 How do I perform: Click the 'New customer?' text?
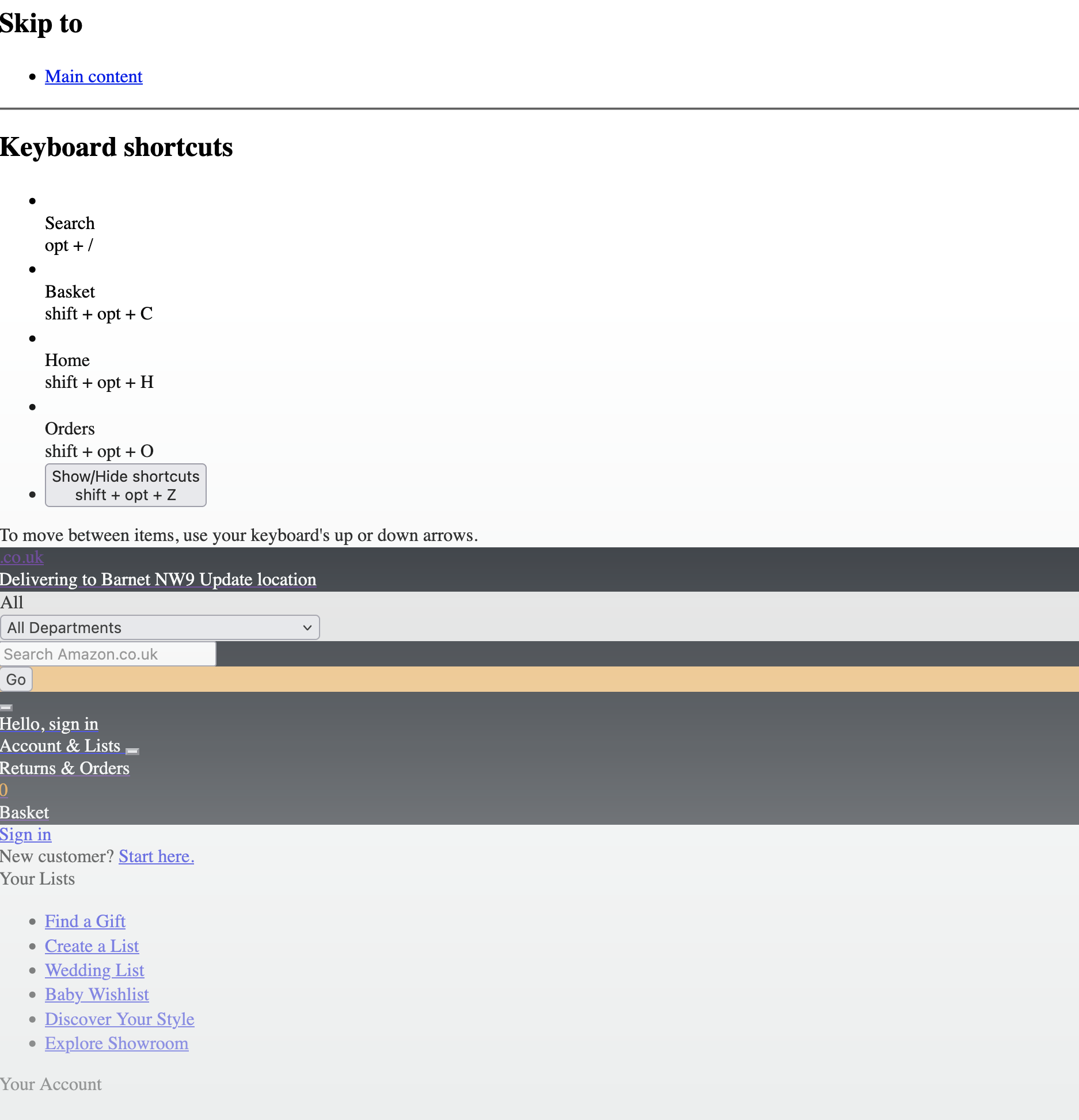click(58, 856)
